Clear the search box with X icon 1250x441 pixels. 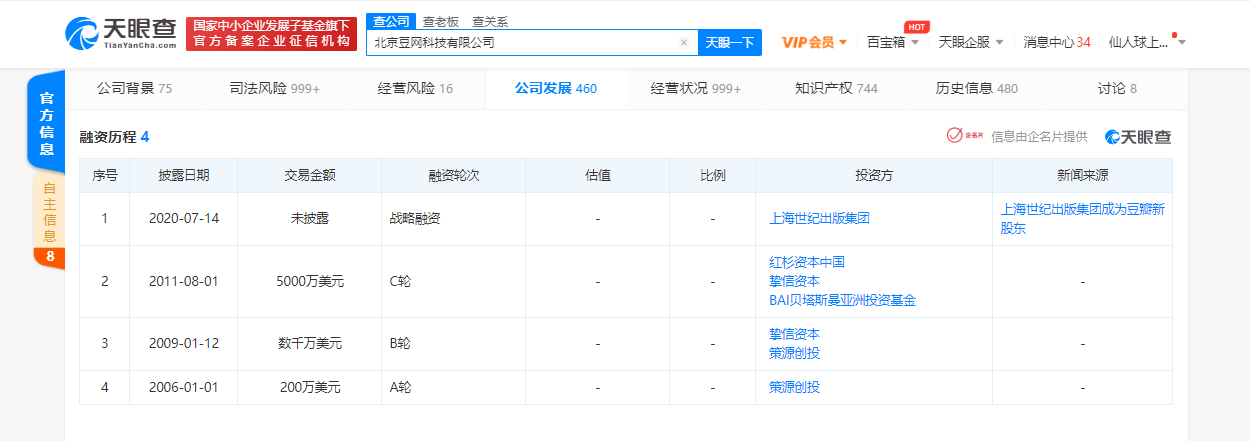tap(684, 43)
